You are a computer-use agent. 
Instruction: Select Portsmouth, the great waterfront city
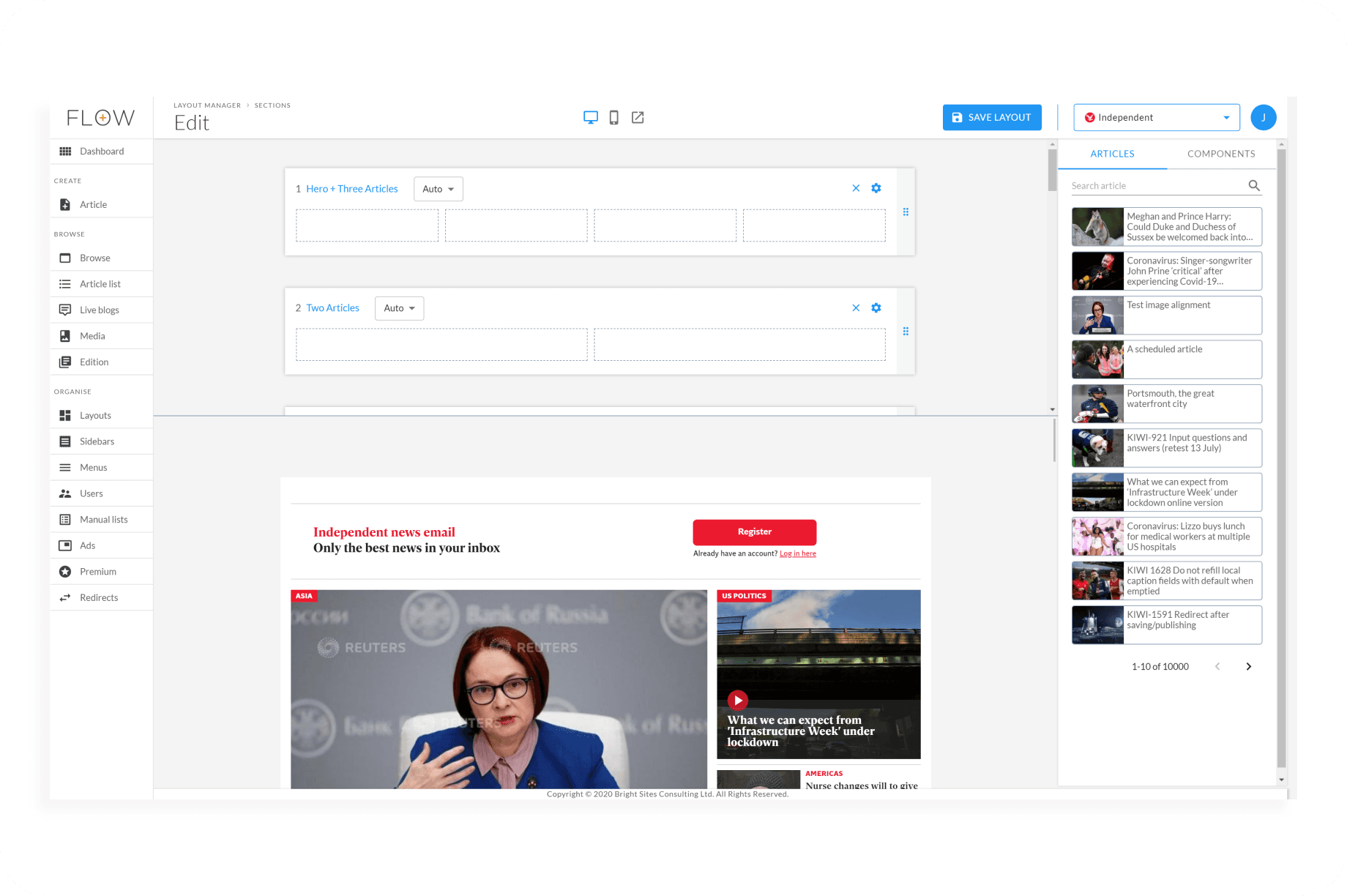[x=1167, y=404]
